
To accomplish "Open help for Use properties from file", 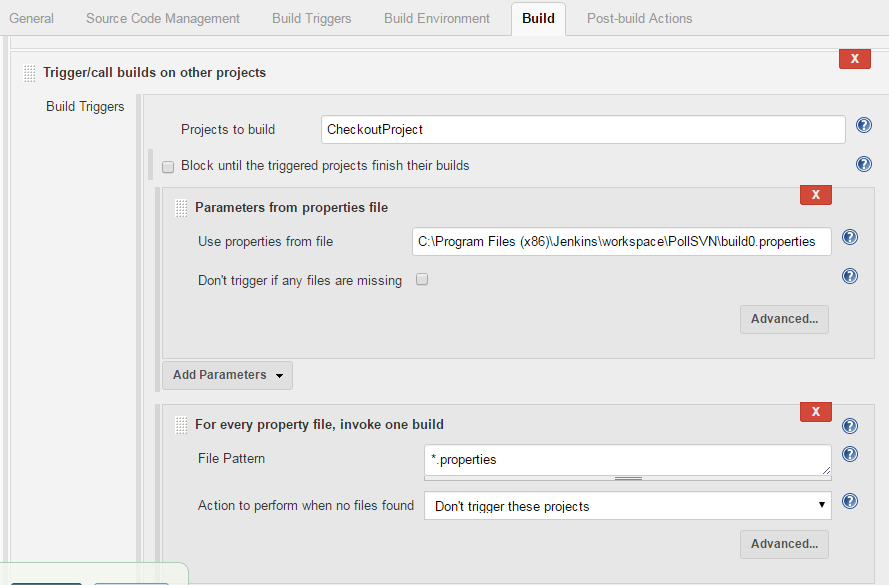I will (849, 237).
